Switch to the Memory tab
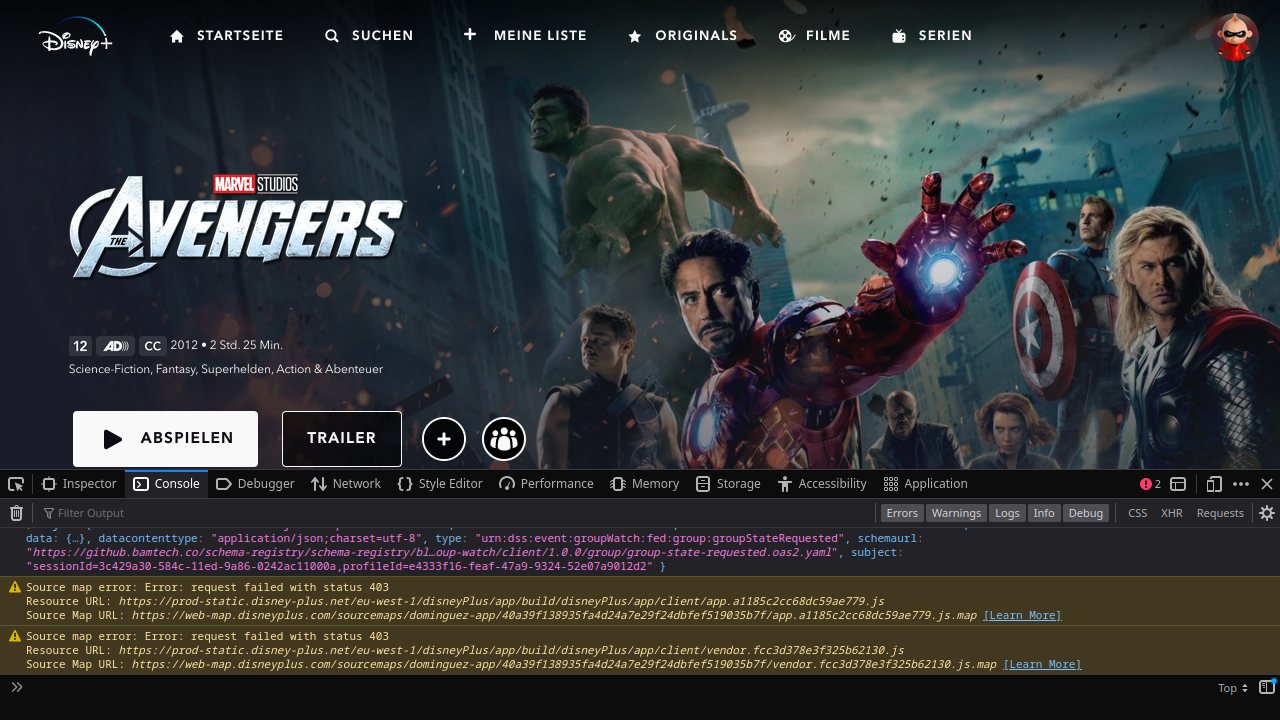Viewport: 1280px width, 720px height. click(x=645, y=484)
